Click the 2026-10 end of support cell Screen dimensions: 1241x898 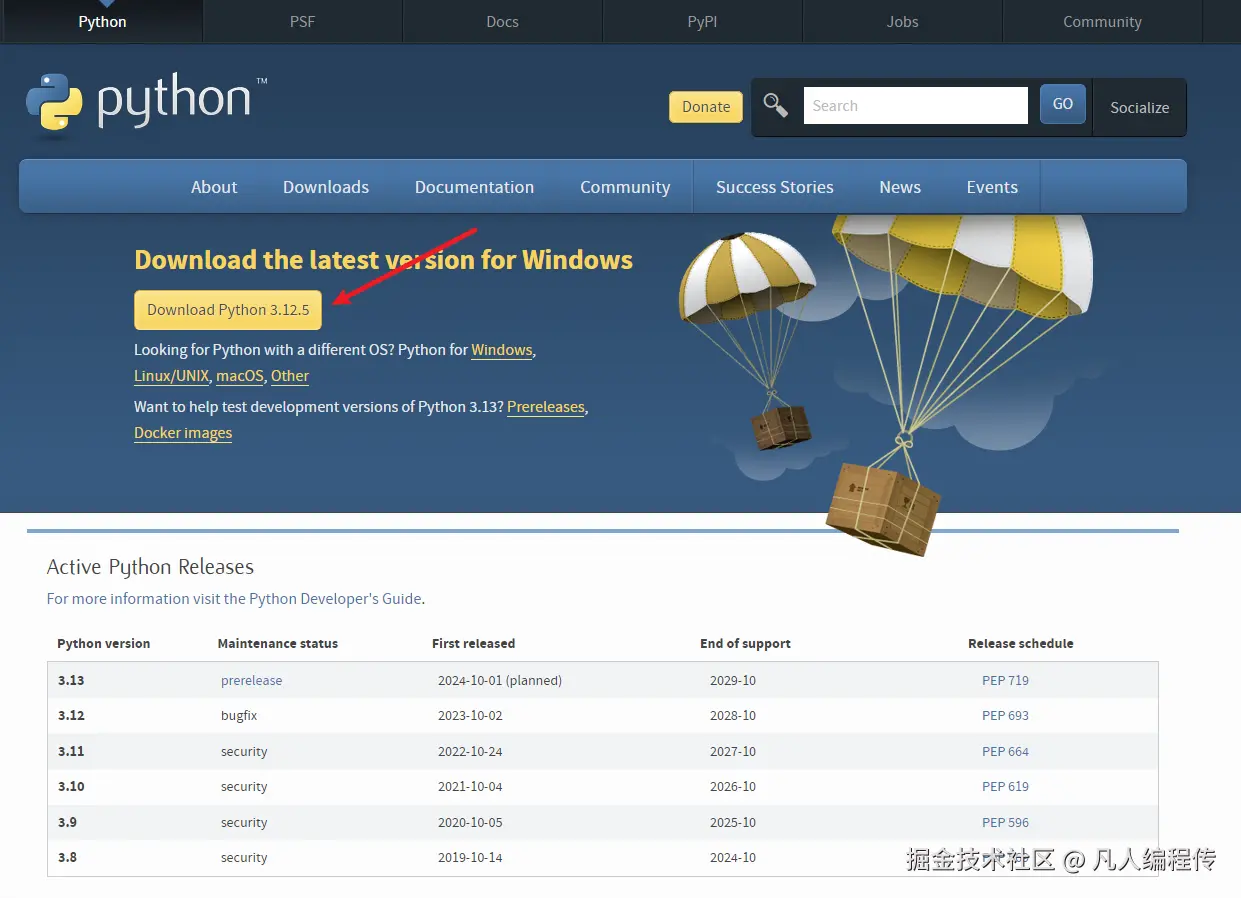point(733,786)
